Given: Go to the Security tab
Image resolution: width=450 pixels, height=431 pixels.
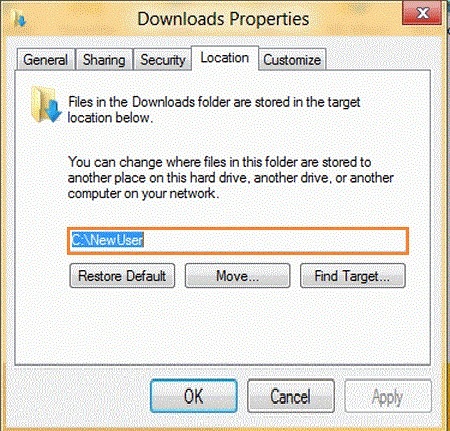Looking at the screenshot, I should pos(162,60).
